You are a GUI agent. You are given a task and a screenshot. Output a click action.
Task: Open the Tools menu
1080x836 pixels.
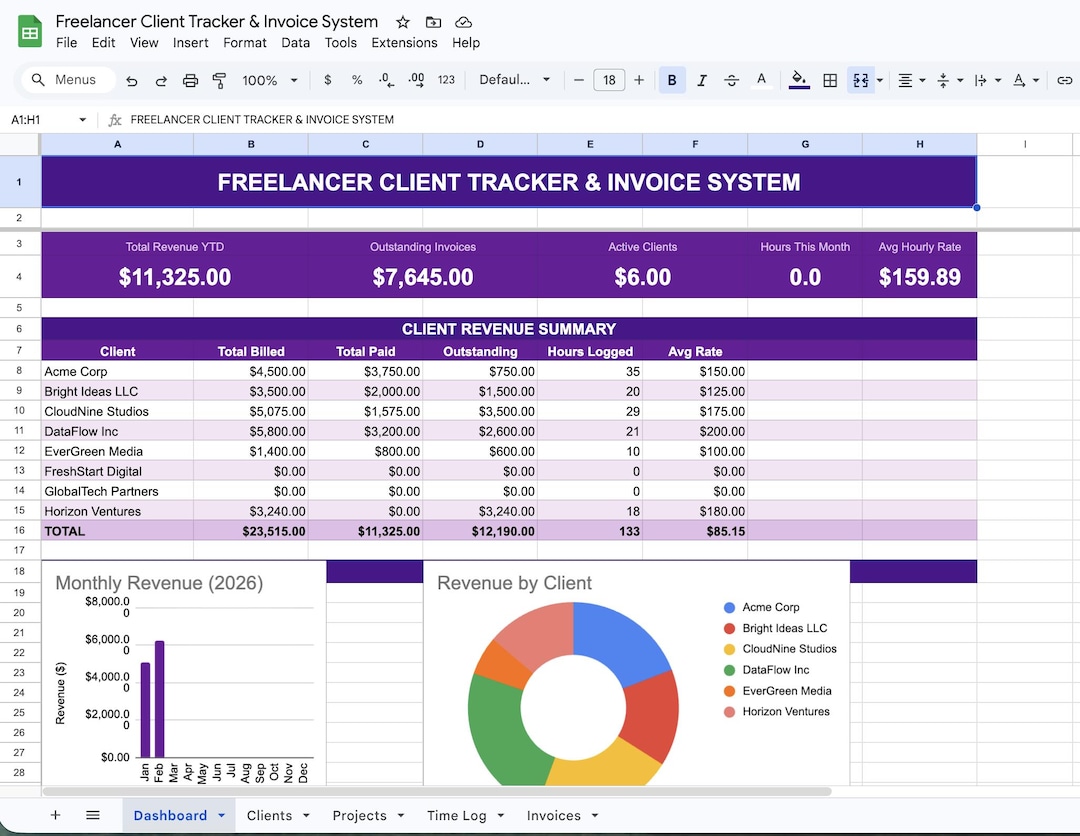341,43
